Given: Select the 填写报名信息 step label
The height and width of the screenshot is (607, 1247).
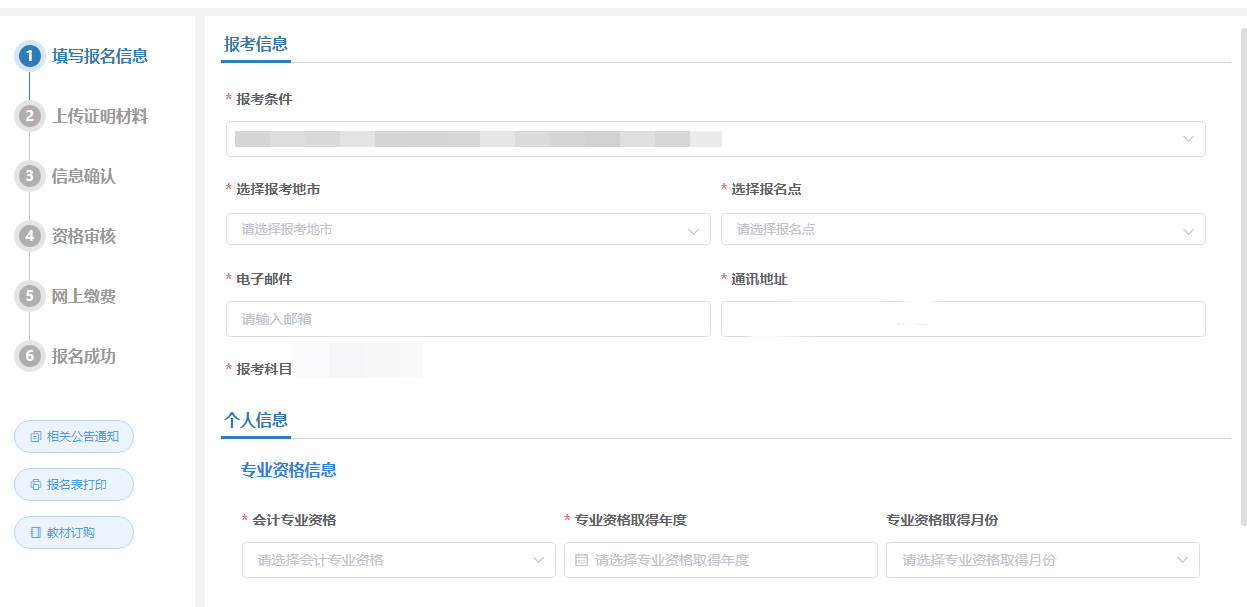Looking at the screenshot, I should click(x=100, y=56).
